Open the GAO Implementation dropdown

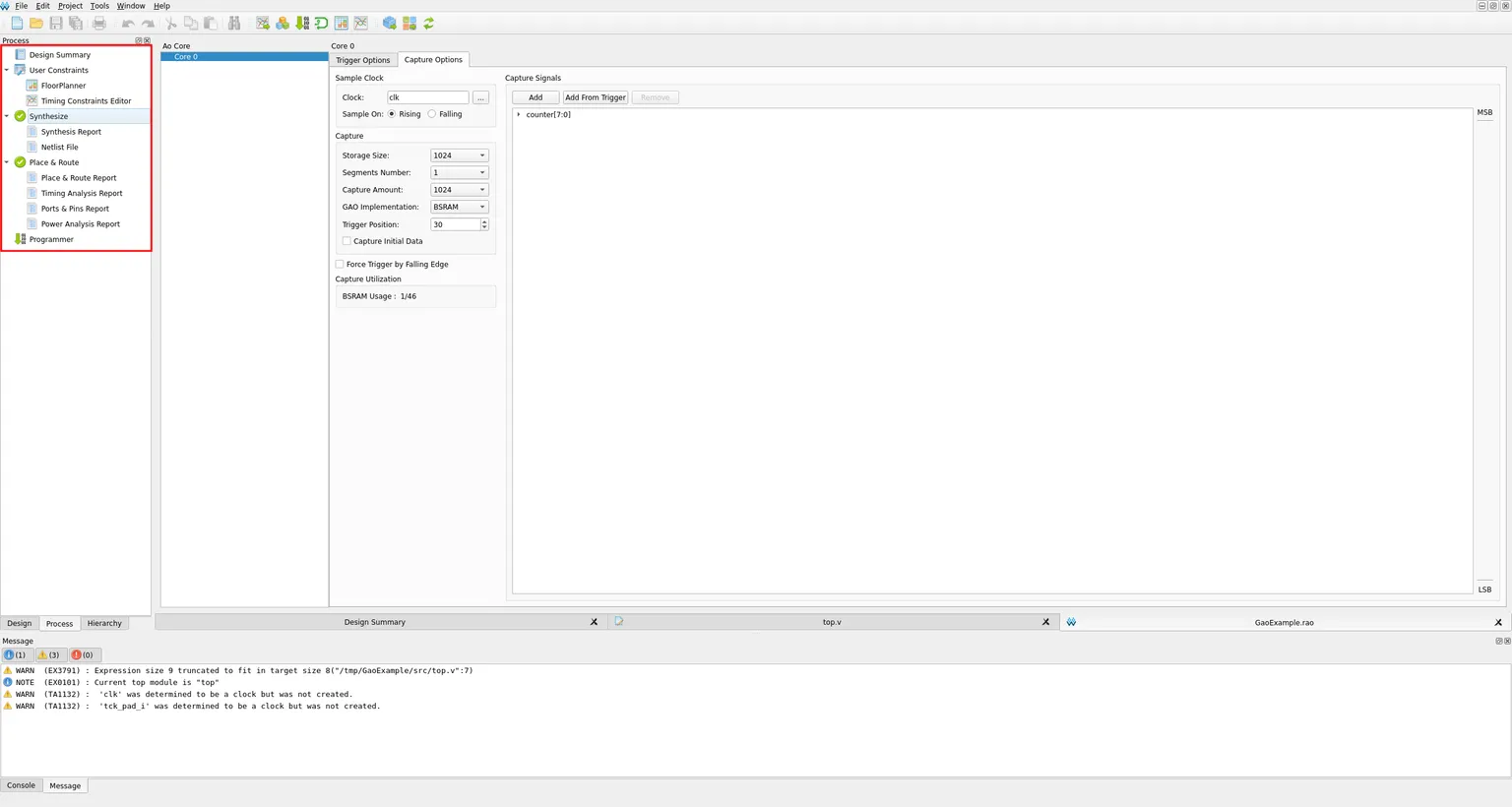(460, 207)
